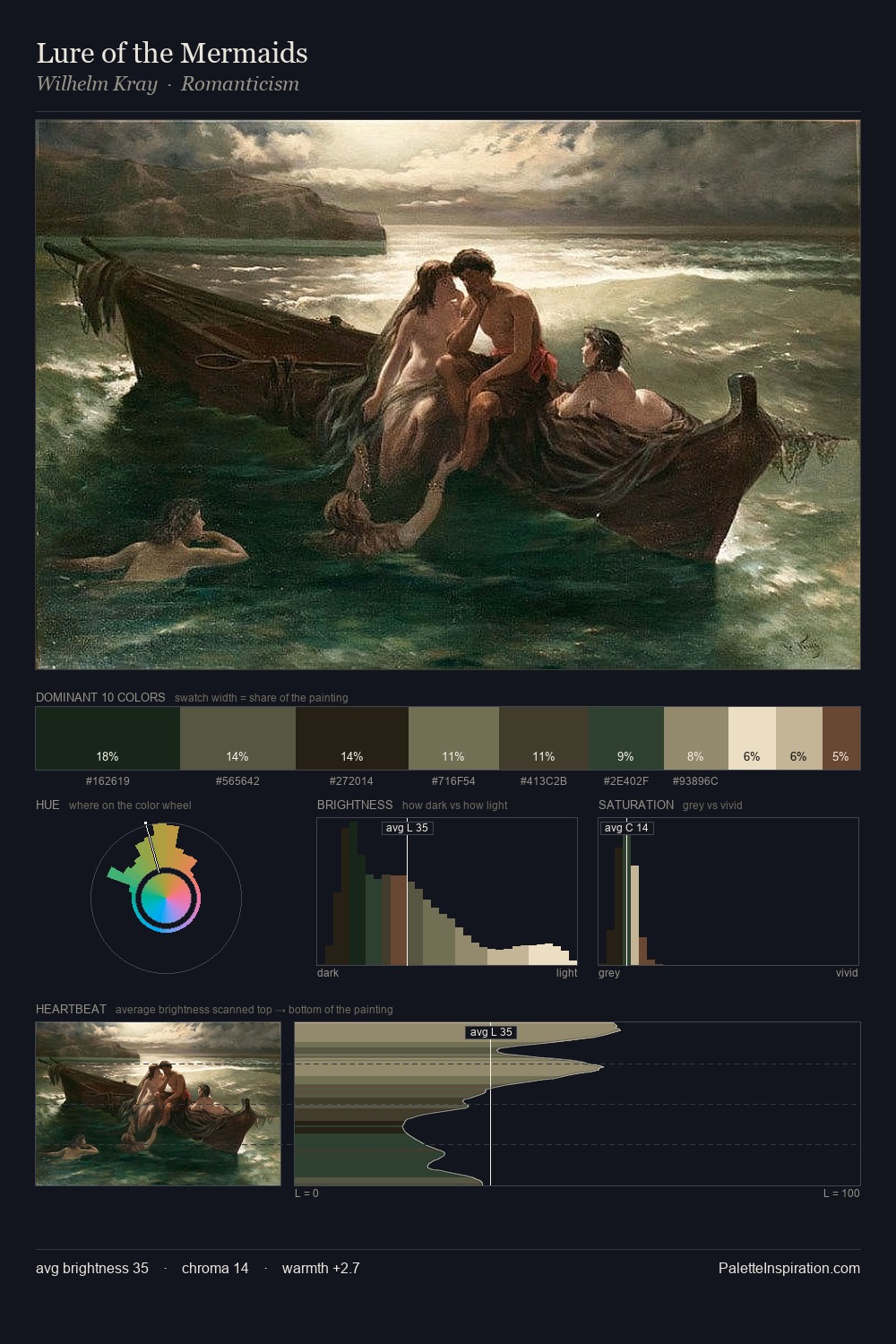Viewport: 896px width, 1344px height.
Task: Click the hex code text '#162619'
Action: [108, 781]
